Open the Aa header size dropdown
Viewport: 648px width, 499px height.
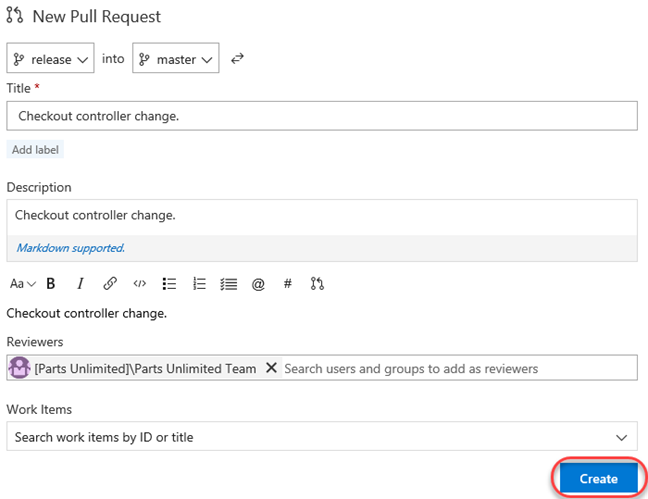click(x=23, y=284)
